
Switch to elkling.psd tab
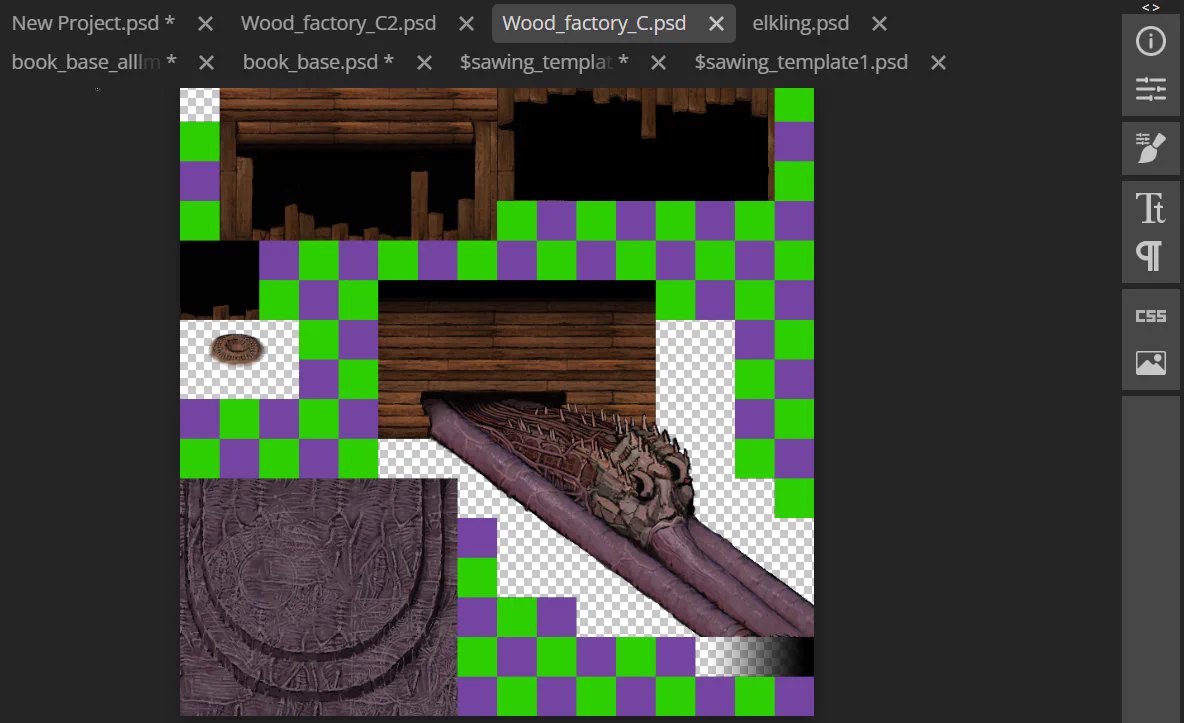point(800,23)
